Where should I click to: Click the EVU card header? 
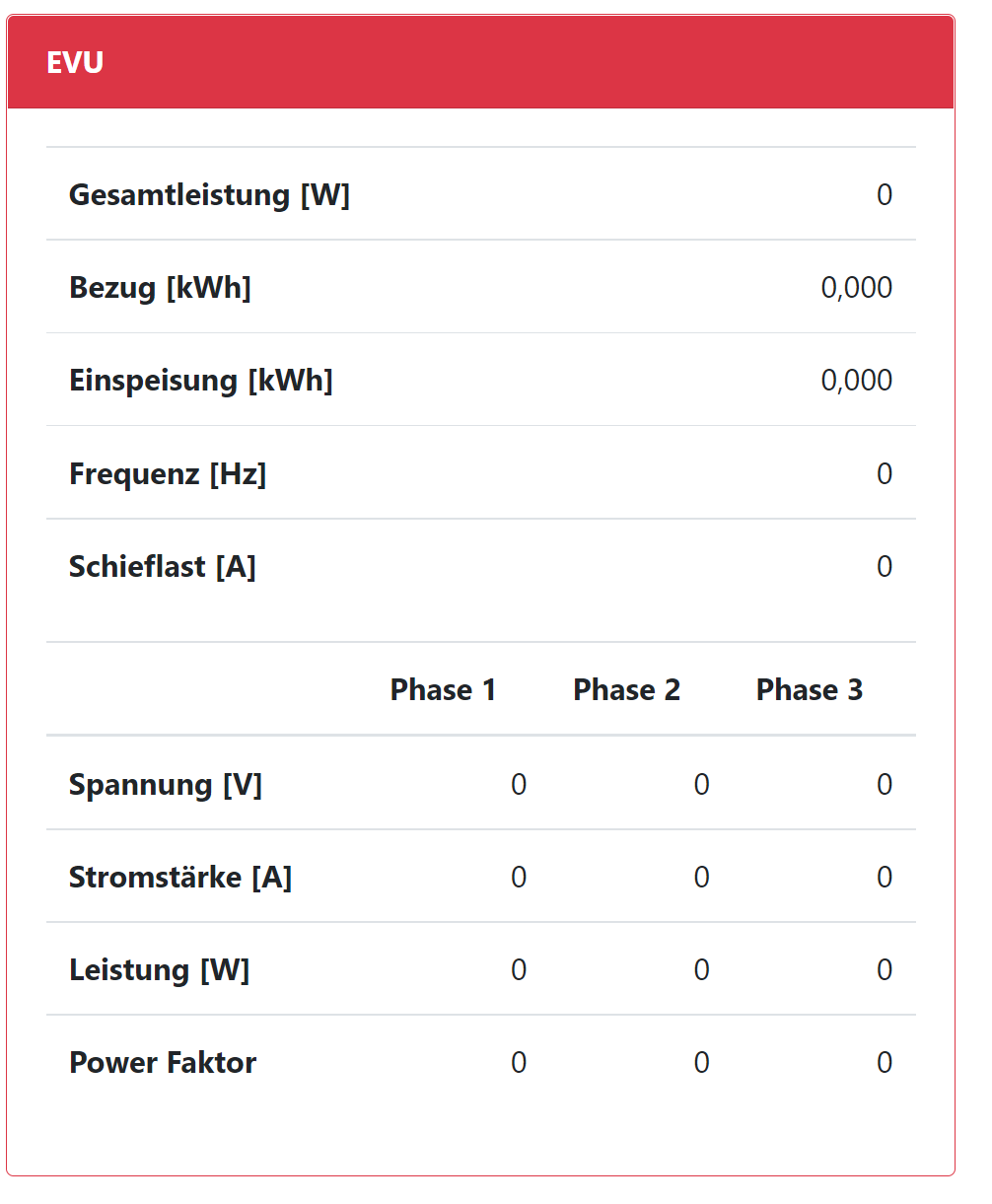pyautogui.click(x=480, y=62)
